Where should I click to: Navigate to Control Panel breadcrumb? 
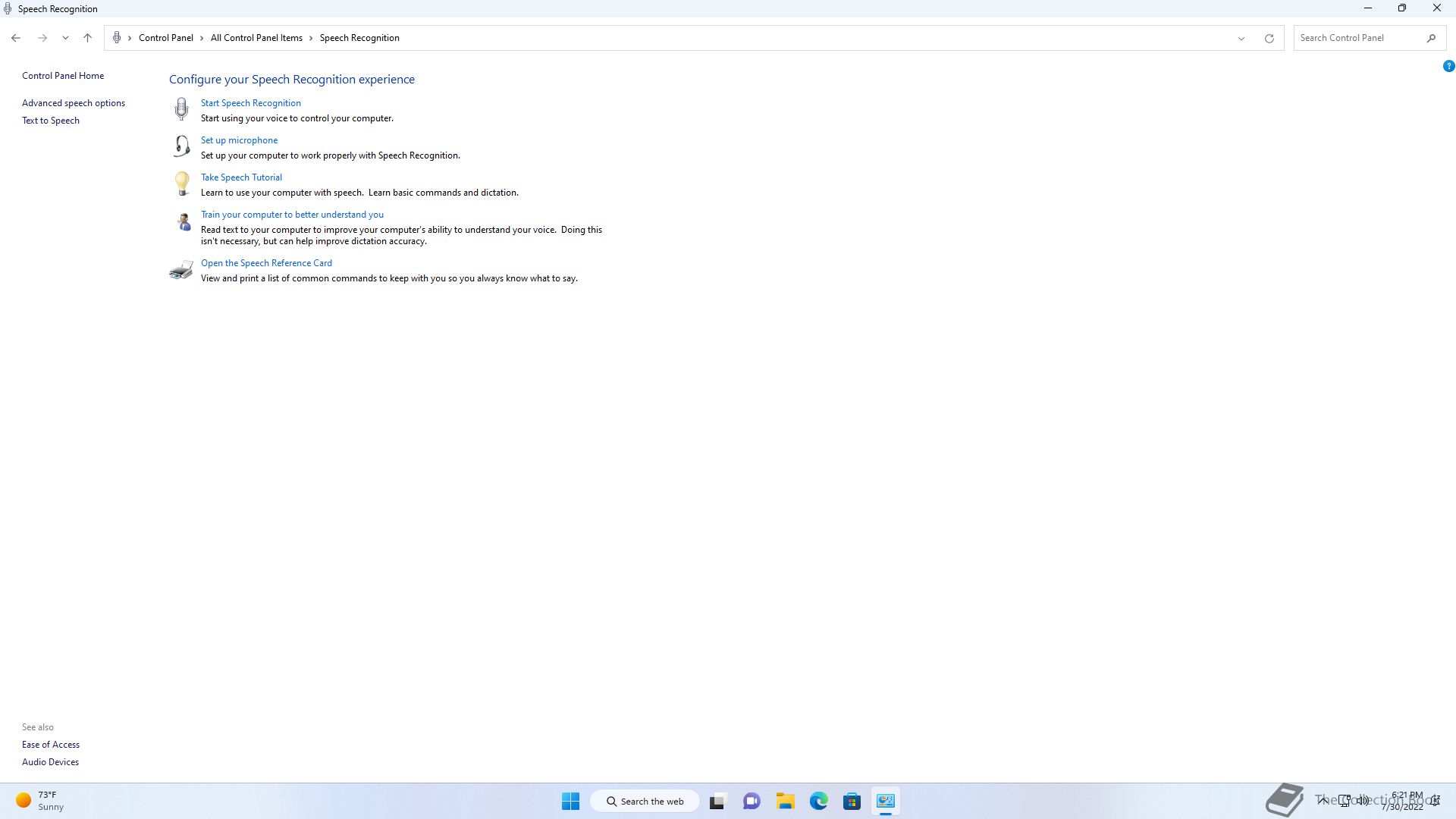[166, 38]
